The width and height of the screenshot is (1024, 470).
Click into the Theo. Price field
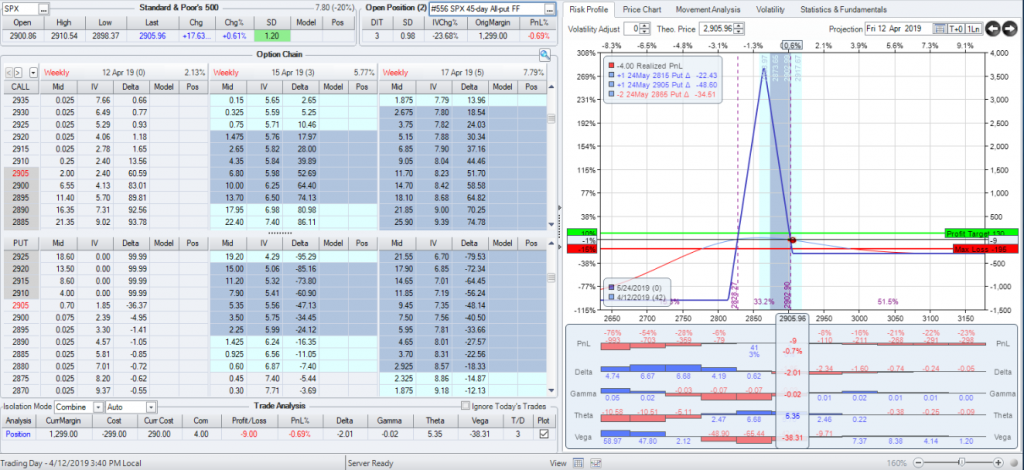(716, 29)
